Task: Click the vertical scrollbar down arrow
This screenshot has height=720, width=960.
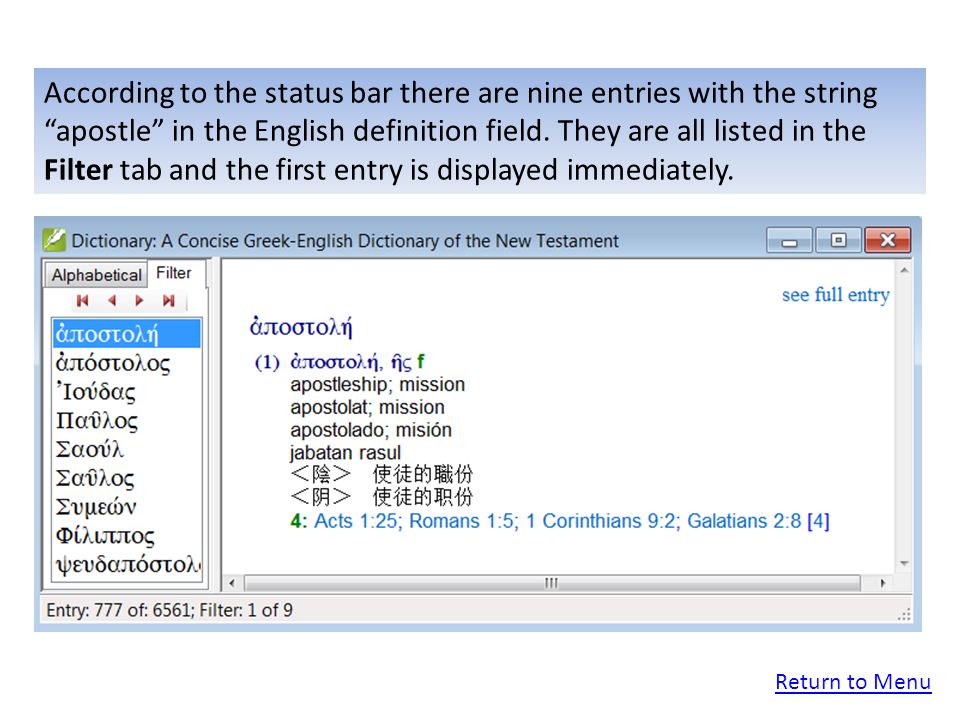Action: point(904,563)
